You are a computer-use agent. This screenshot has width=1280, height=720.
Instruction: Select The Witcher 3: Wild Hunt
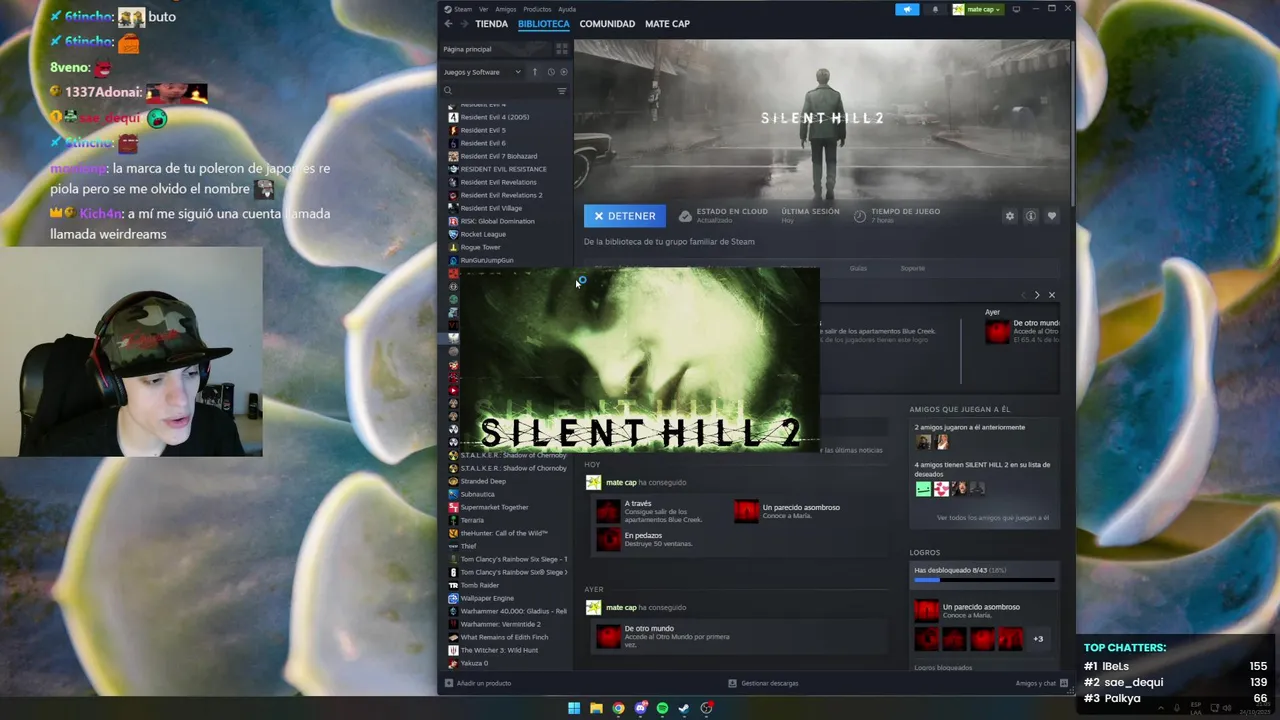499,650
